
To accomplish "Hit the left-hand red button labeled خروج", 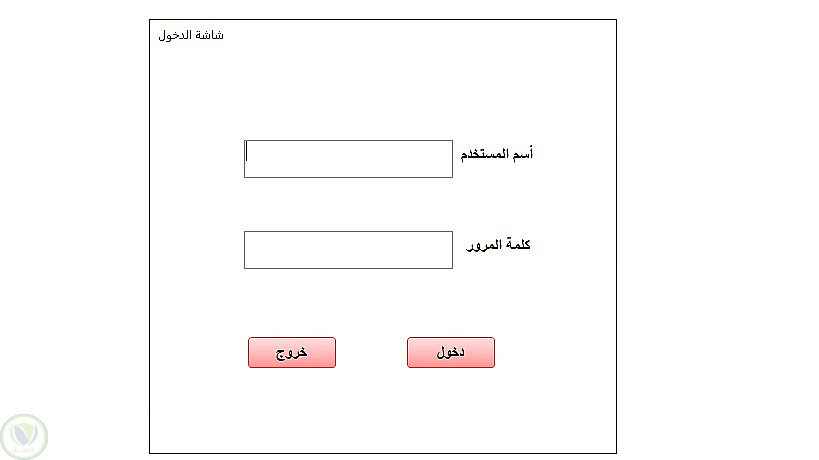I will [291, 353].
